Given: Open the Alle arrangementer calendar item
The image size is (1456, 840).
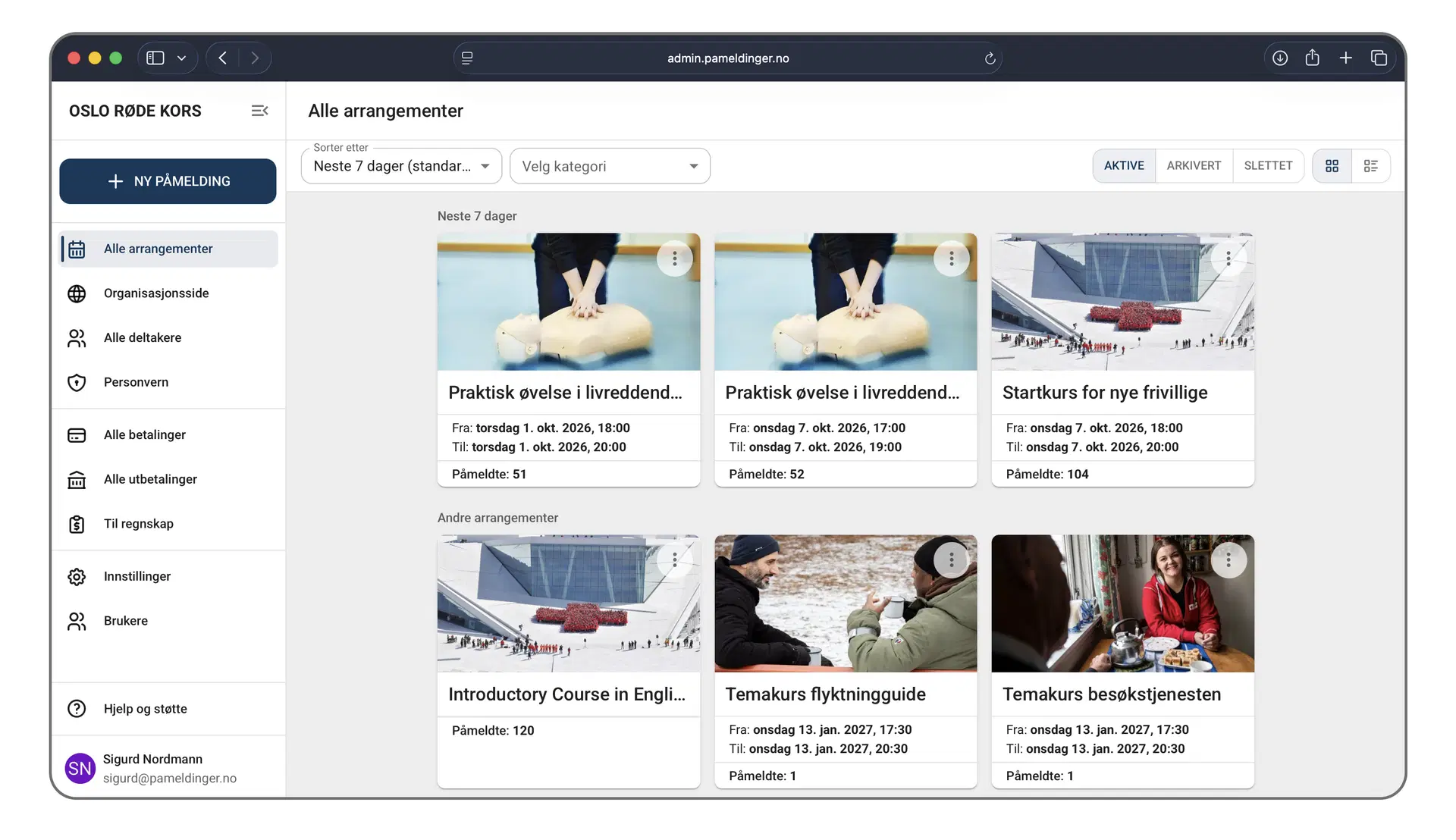Looking at the screenshot, I should (x=168, y=249).
